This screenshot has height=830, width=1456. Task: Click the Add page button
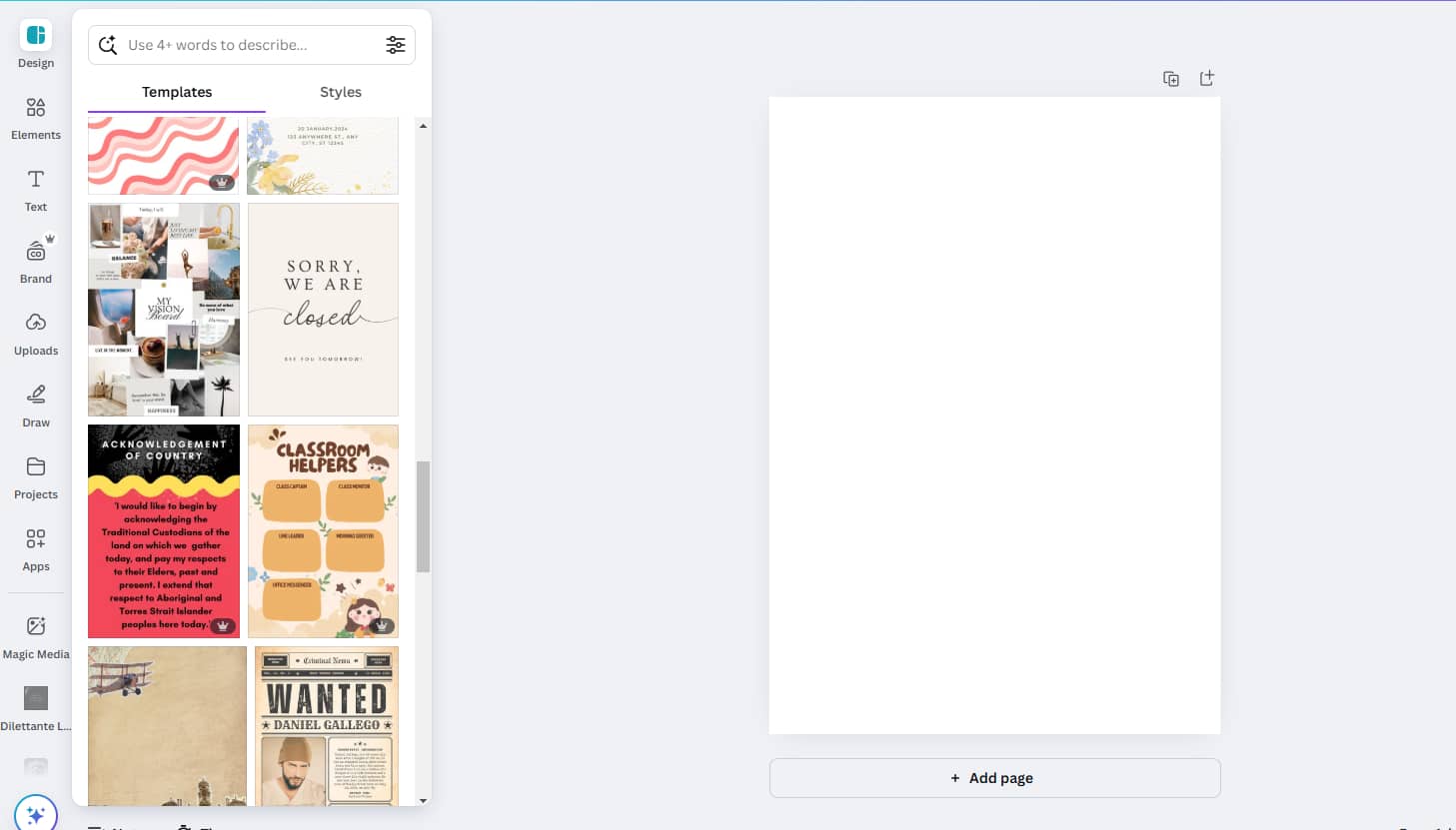(994, 778)
